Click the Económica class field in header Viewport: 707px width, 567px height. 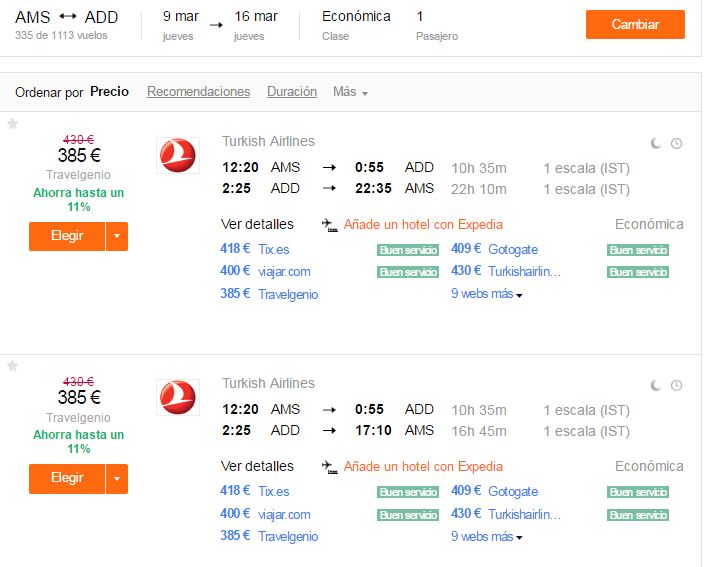point(356,25)
